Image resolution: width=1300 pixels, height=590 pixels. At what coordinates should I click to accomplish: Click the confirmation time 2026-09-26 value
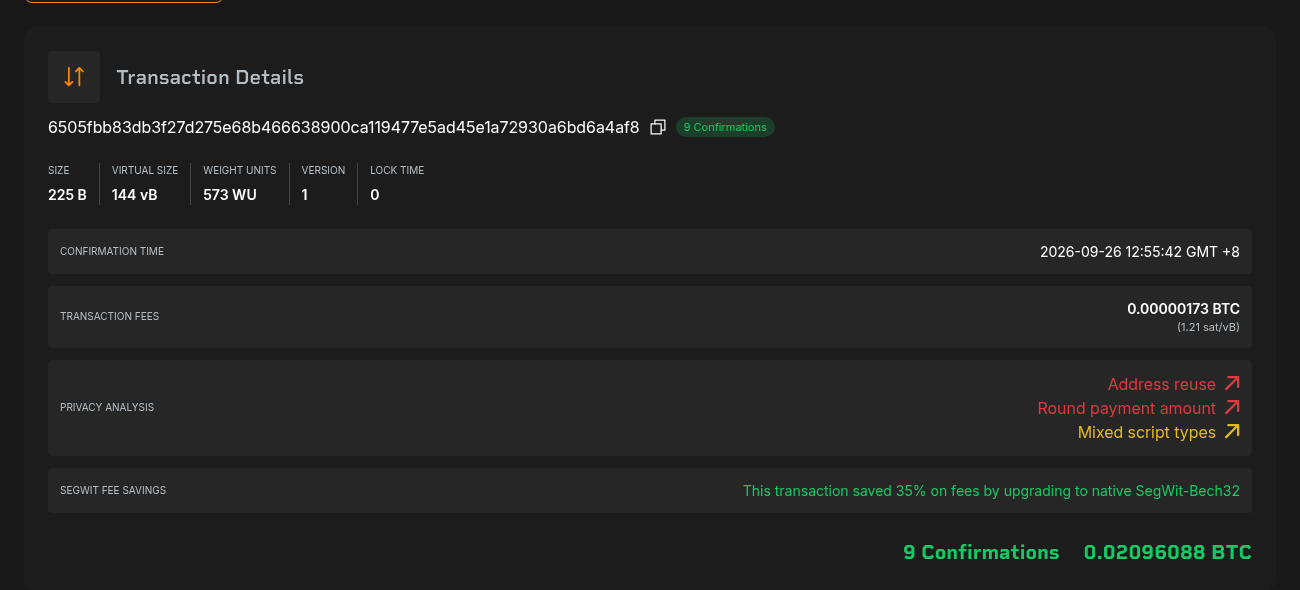(1140, 252)
